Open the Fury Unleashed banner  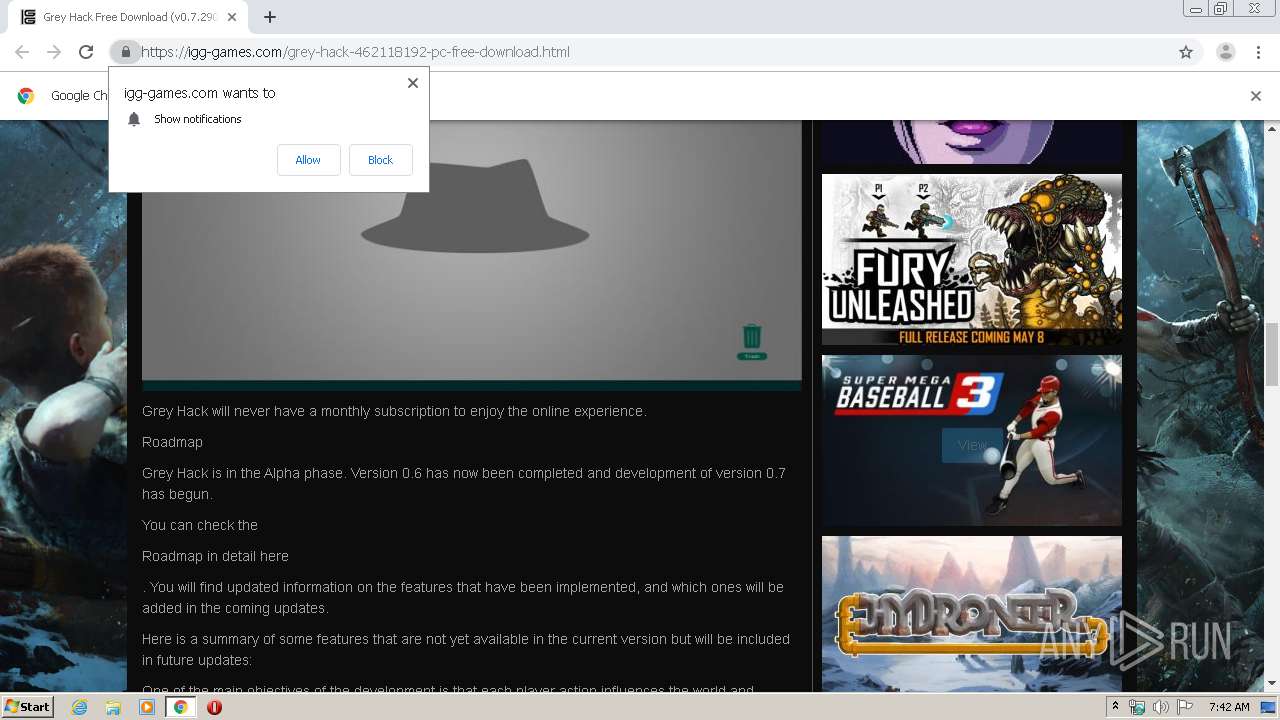(x=972, y=260)
